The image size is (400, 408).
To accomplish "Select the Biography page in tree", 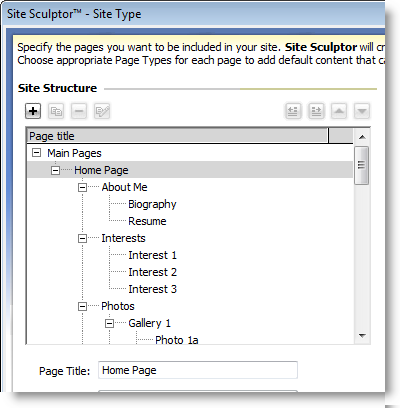I will (x=152, y=204).
